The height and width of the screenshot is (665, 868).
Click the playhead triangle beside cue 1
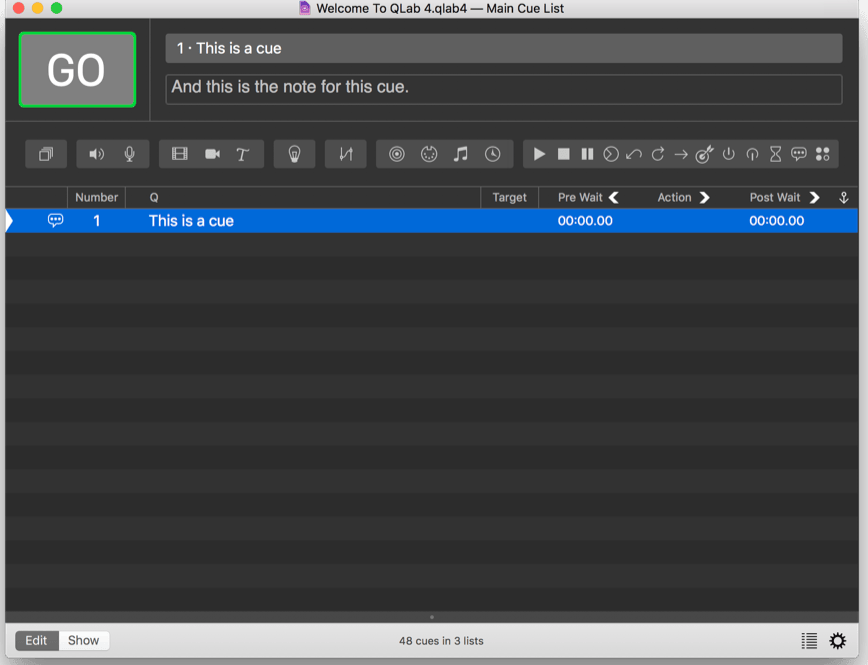[9, 221]
